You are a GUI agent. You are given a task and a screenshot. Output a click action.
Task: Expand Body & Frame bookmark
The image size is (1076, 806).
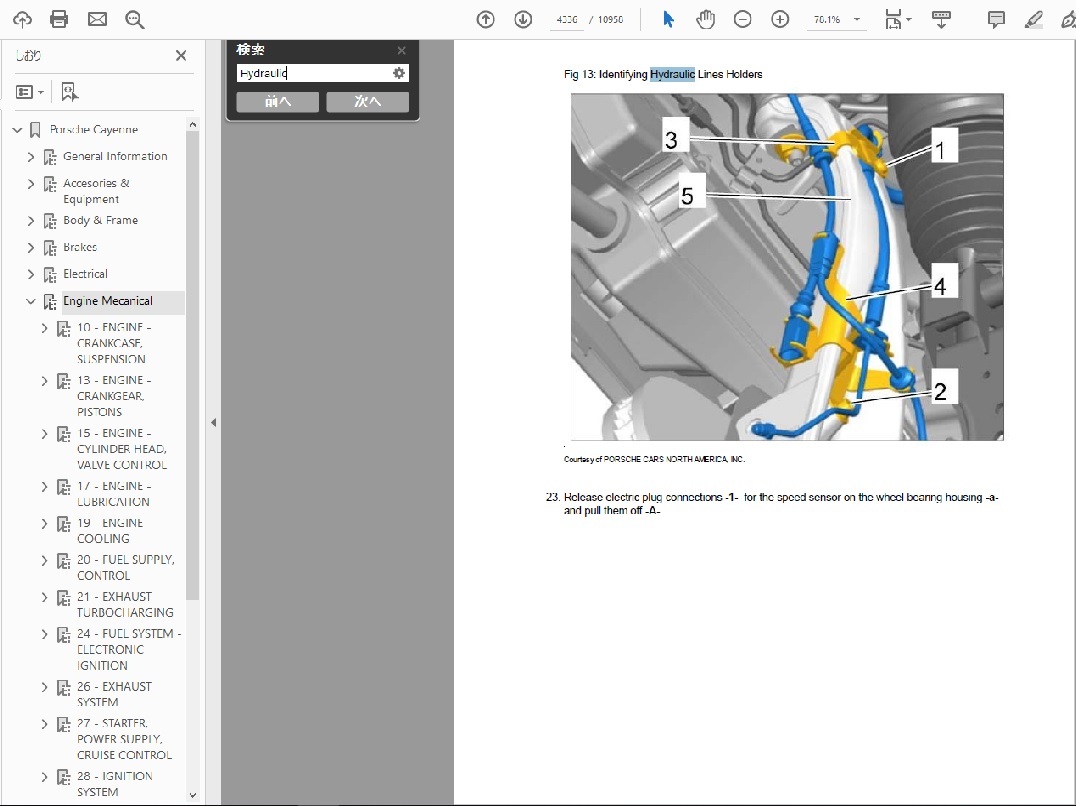pos(31,220)
